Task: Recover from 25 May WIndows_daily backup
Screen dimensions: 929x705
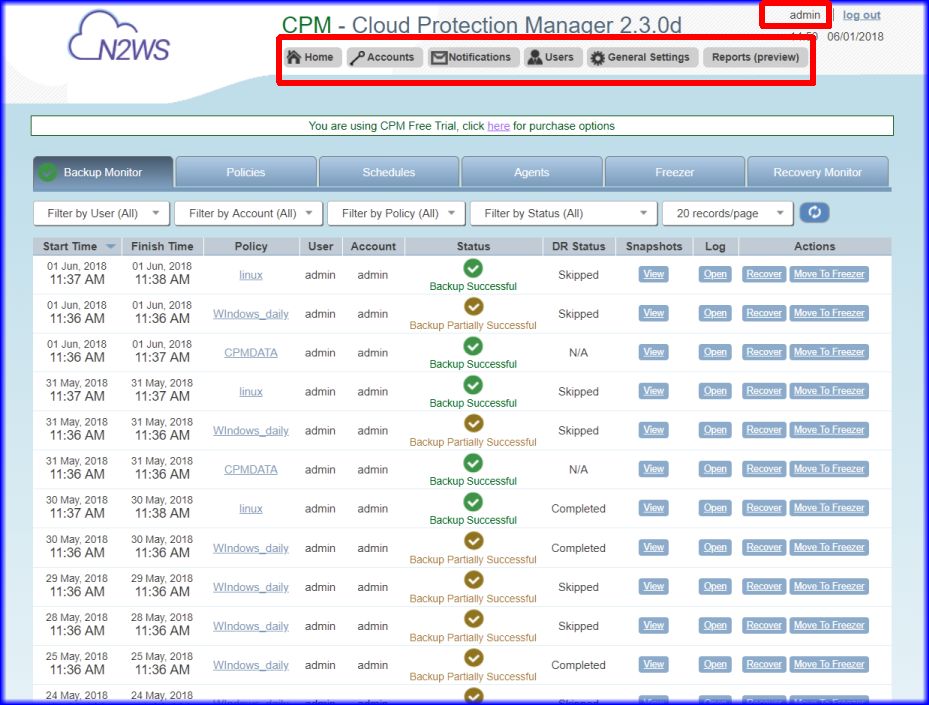Action: 764,665
